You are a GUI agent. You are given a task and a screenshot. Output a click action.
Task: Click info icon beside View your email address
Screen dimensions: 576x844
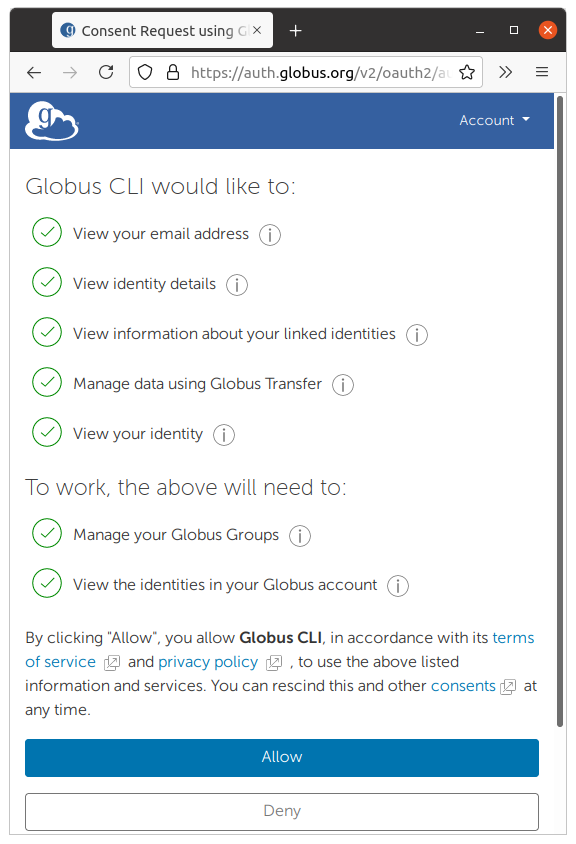coord(270,235)
